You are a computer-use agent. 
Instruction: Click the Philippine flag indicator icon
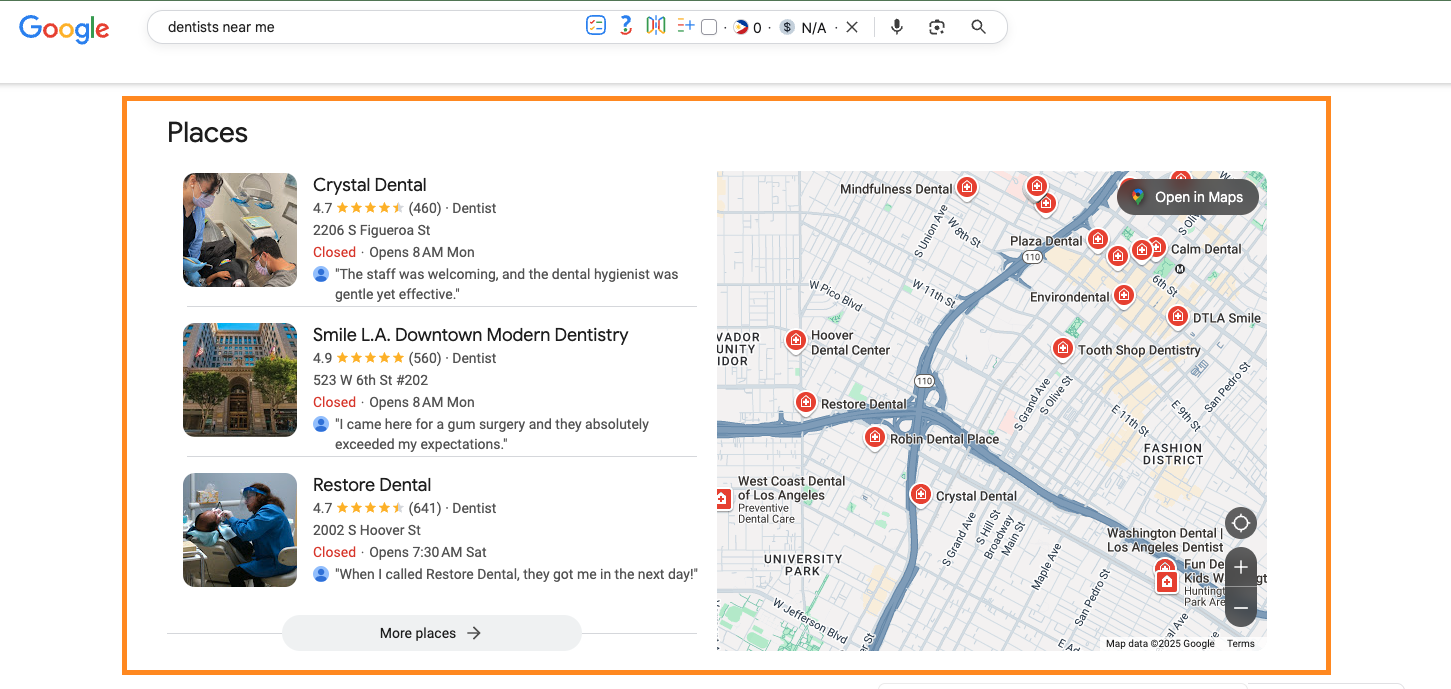(741, 28)
